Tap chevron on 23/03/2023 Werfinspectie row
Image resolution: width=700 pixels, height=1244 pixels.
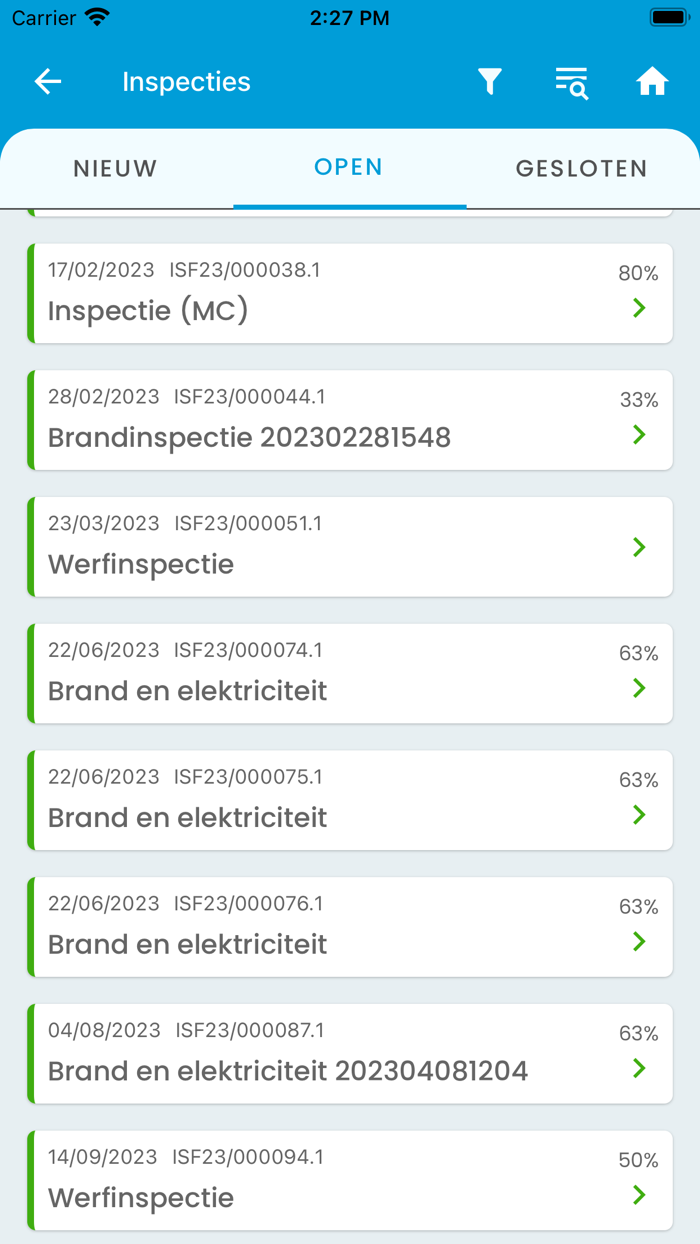tap(640, 547)
